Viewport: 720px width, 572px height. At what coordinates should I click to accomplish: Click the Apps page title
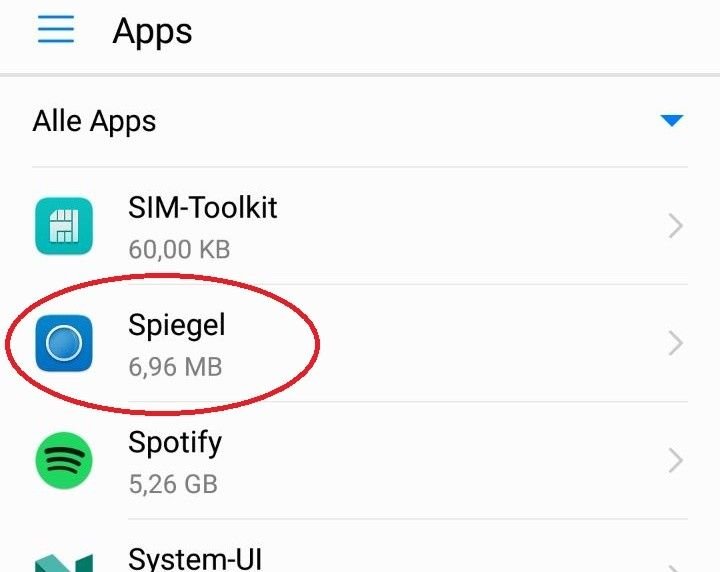[152, 31]
